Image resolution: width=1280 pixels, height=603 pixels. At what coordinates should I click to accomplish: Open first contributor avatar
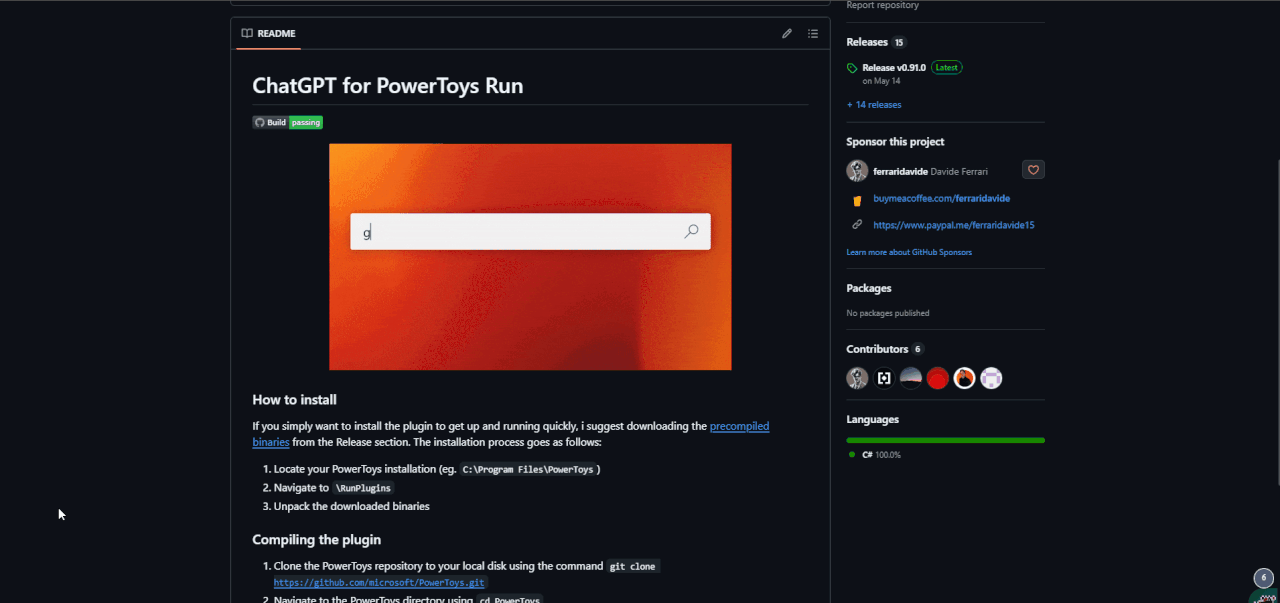[x=857, y=378]
